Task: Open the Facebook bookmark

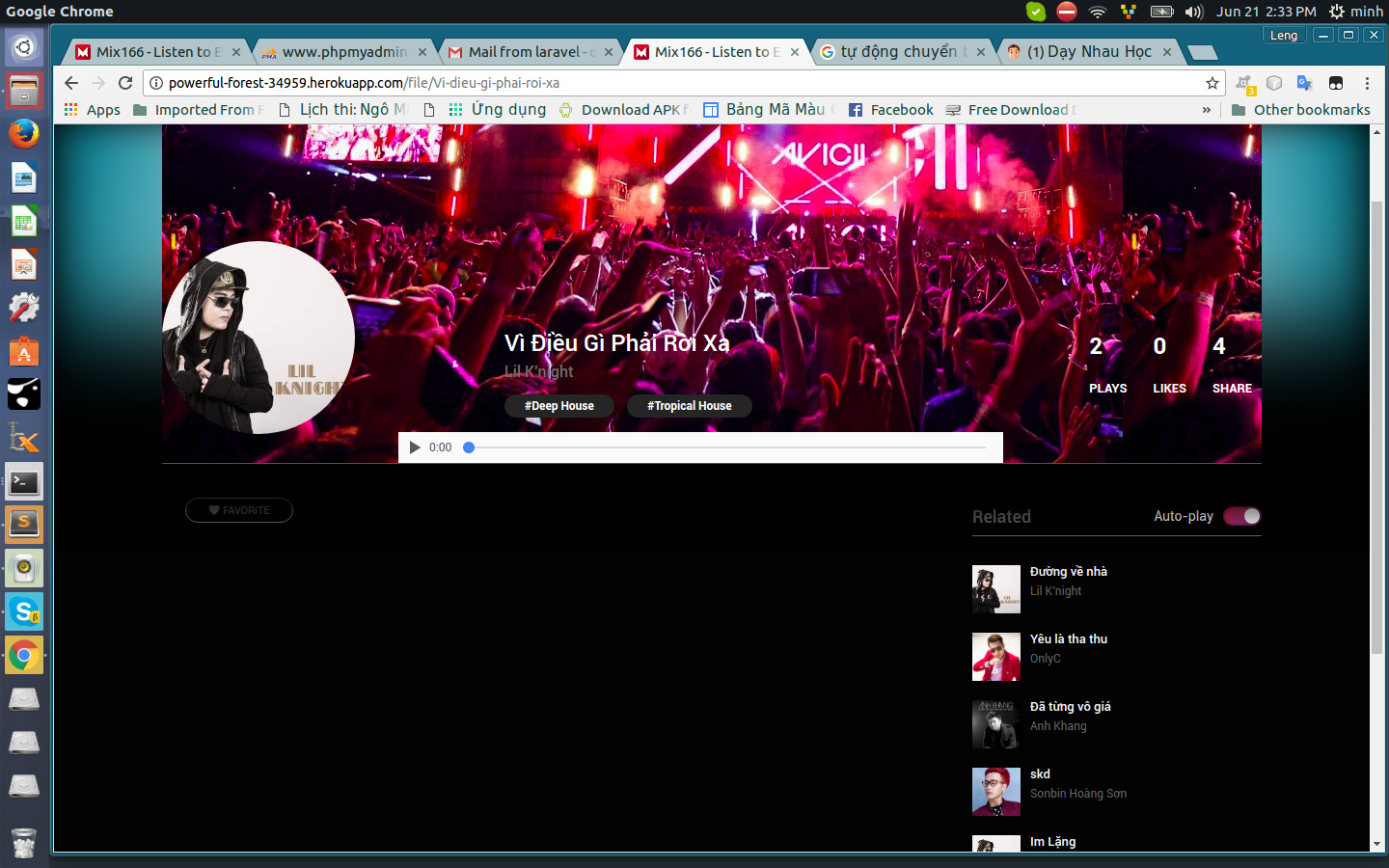Action: click(890, 110)
